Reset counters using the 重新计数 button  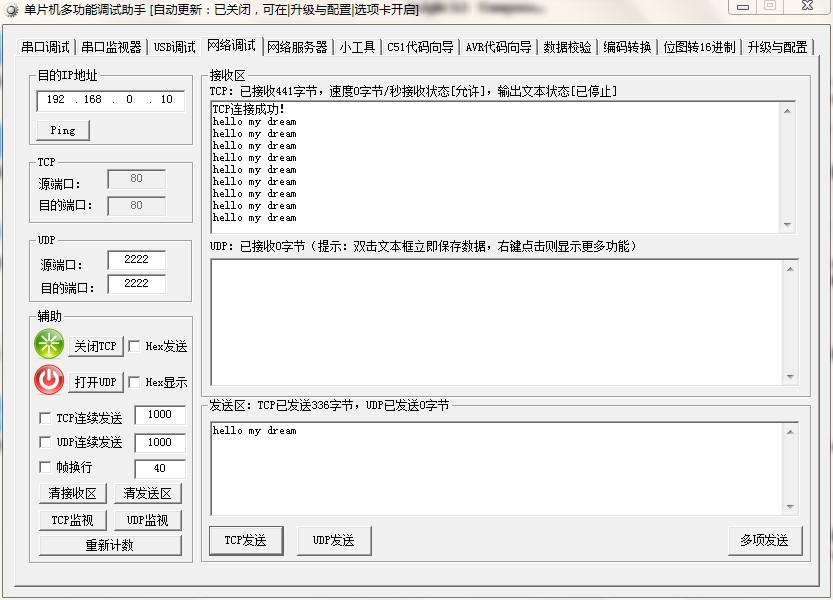point(110,544)
